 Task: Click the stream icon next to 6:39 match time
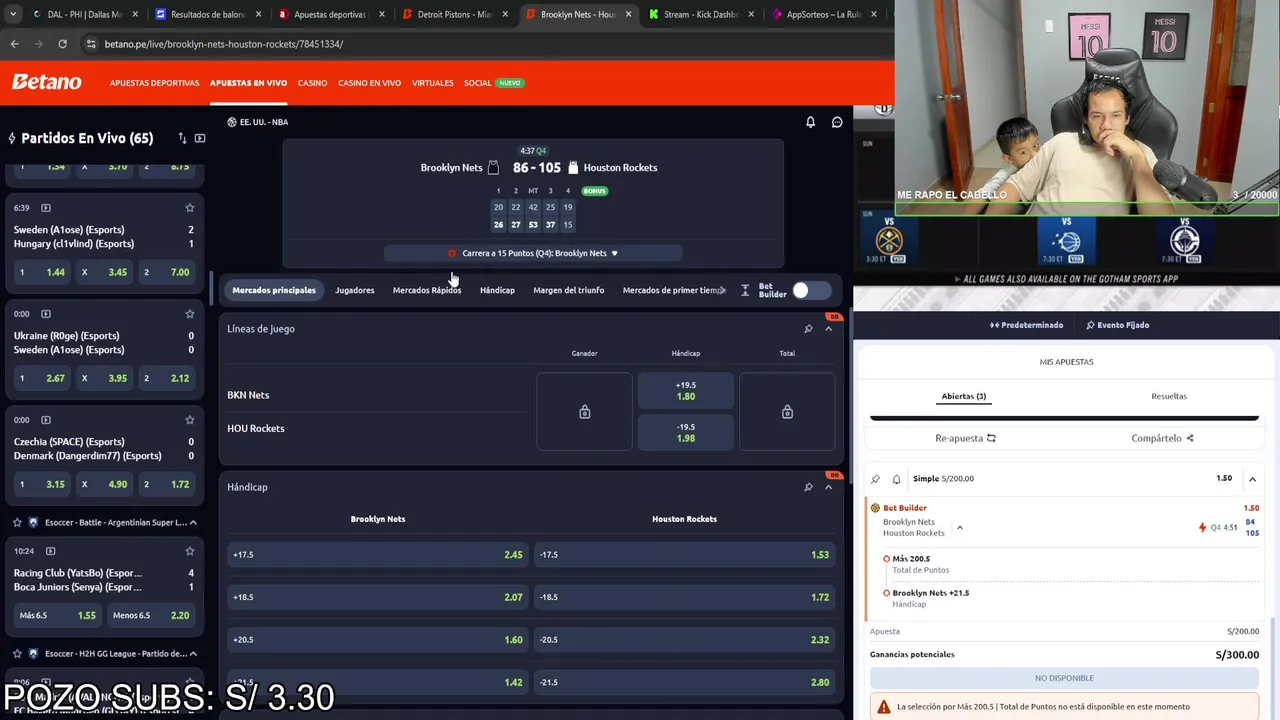pos(46,208)
